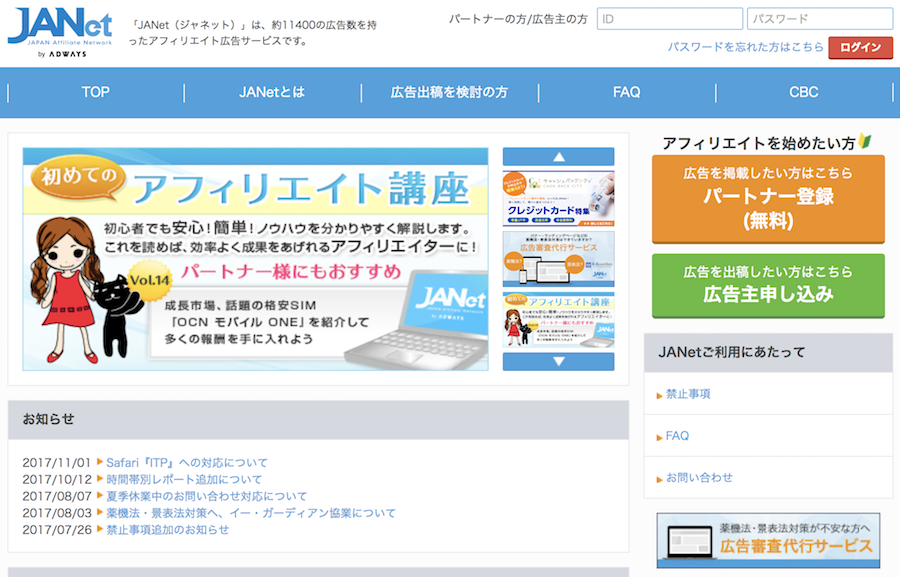Click the date 2017/10/12
The image size is (900, 577).
(57, 479)
